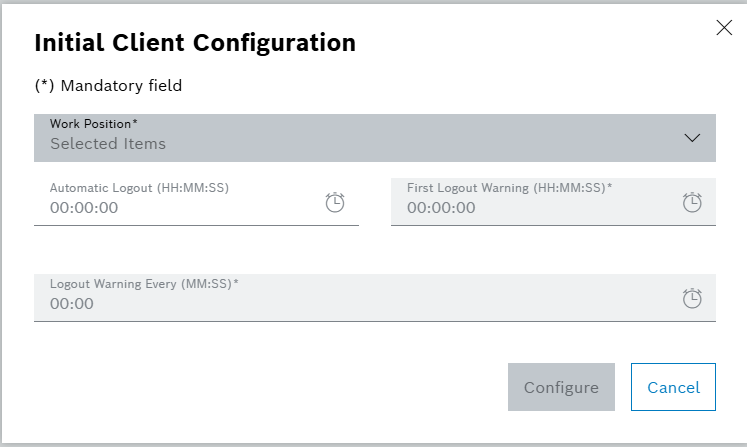The image size is (747, 447).
Task: Select the First Logout Warning (HH:MM:SS) label
Action: point(509,187)
